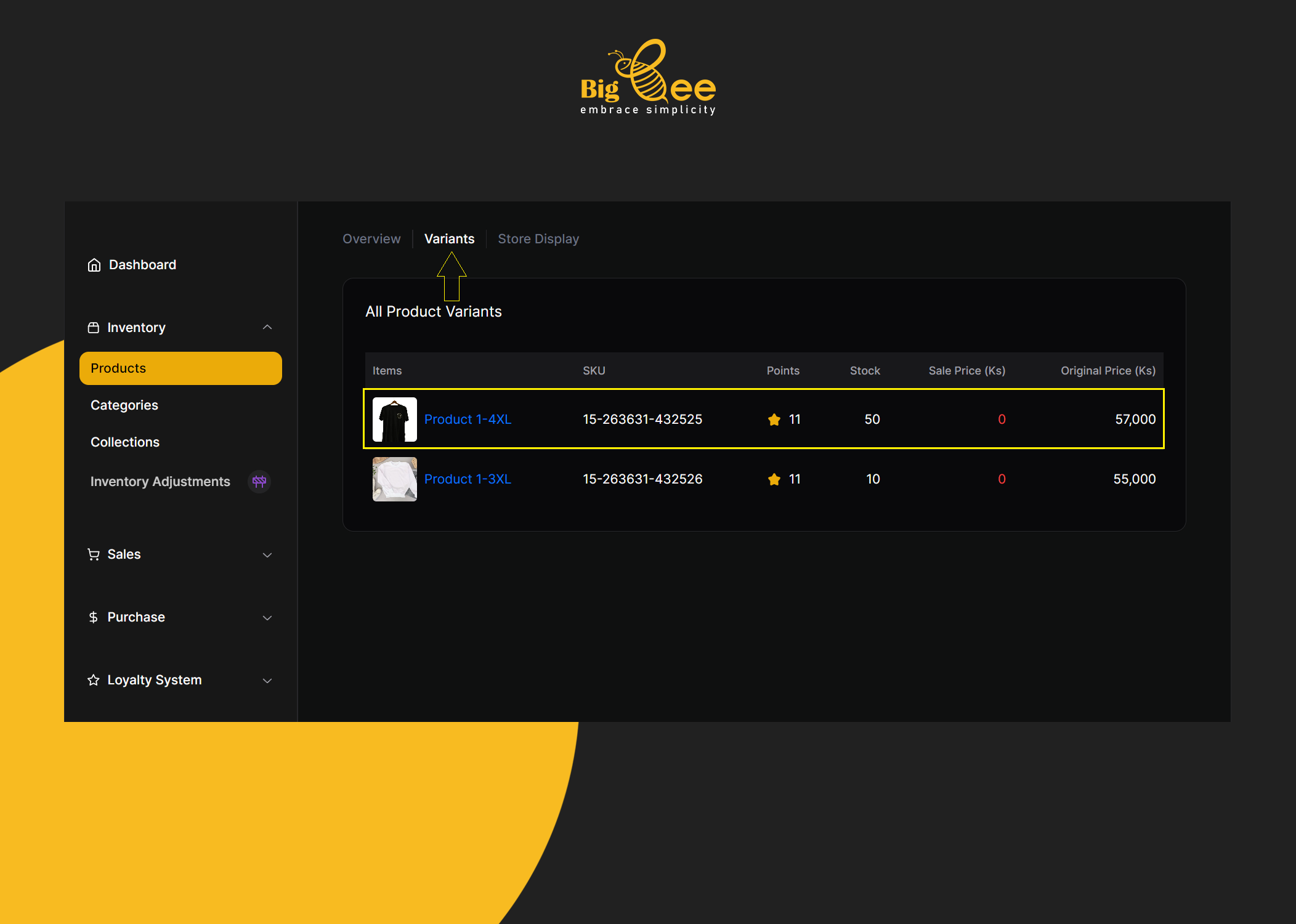Click the Loyalty System menu label
This screenshot has height=924, width=1296.
[x=155, y=680]
